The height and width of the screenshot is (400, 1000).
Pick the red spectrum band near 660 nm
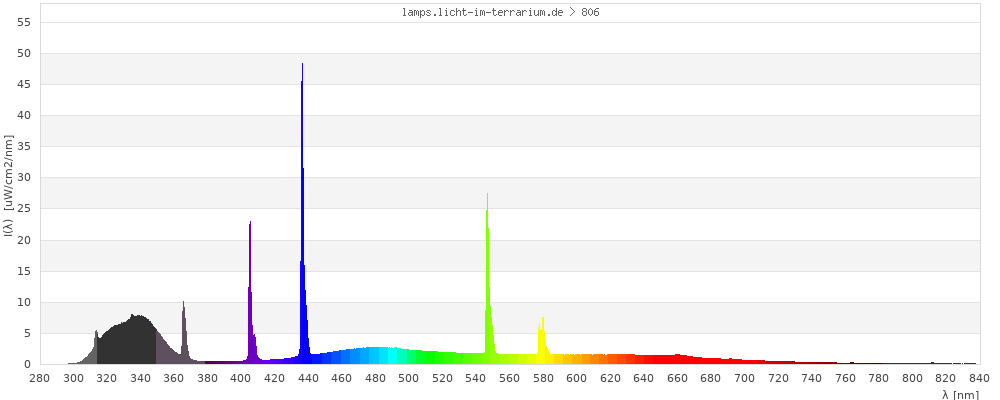point(678,359)
